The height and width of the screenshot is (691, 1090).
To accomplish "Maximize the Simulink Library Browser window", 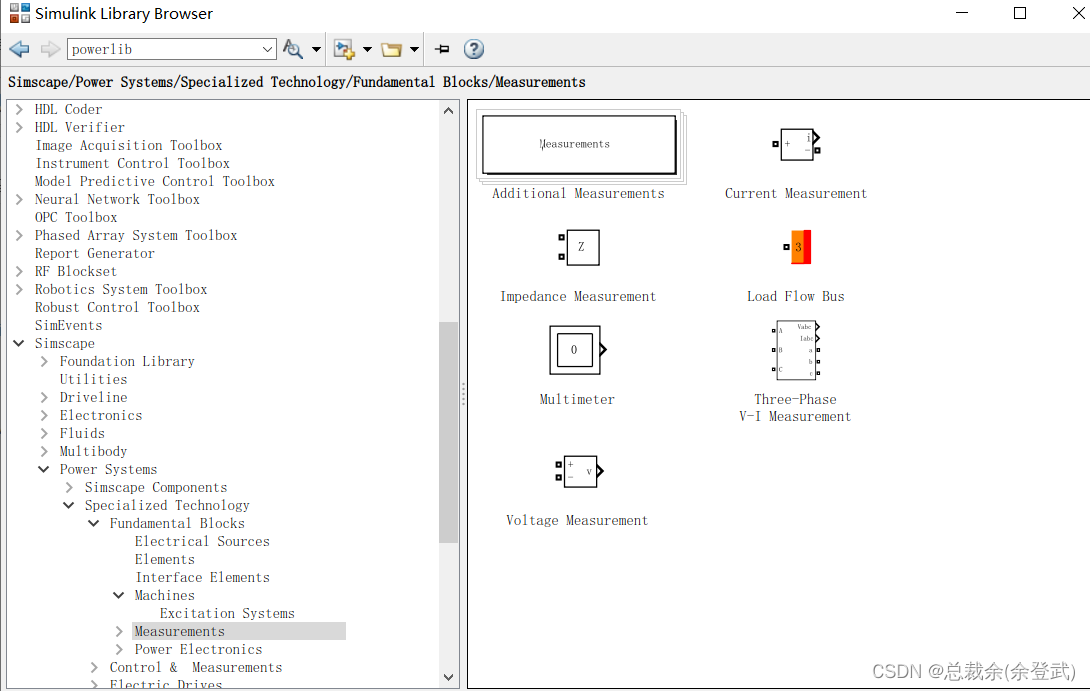I will click(1020, 13).
